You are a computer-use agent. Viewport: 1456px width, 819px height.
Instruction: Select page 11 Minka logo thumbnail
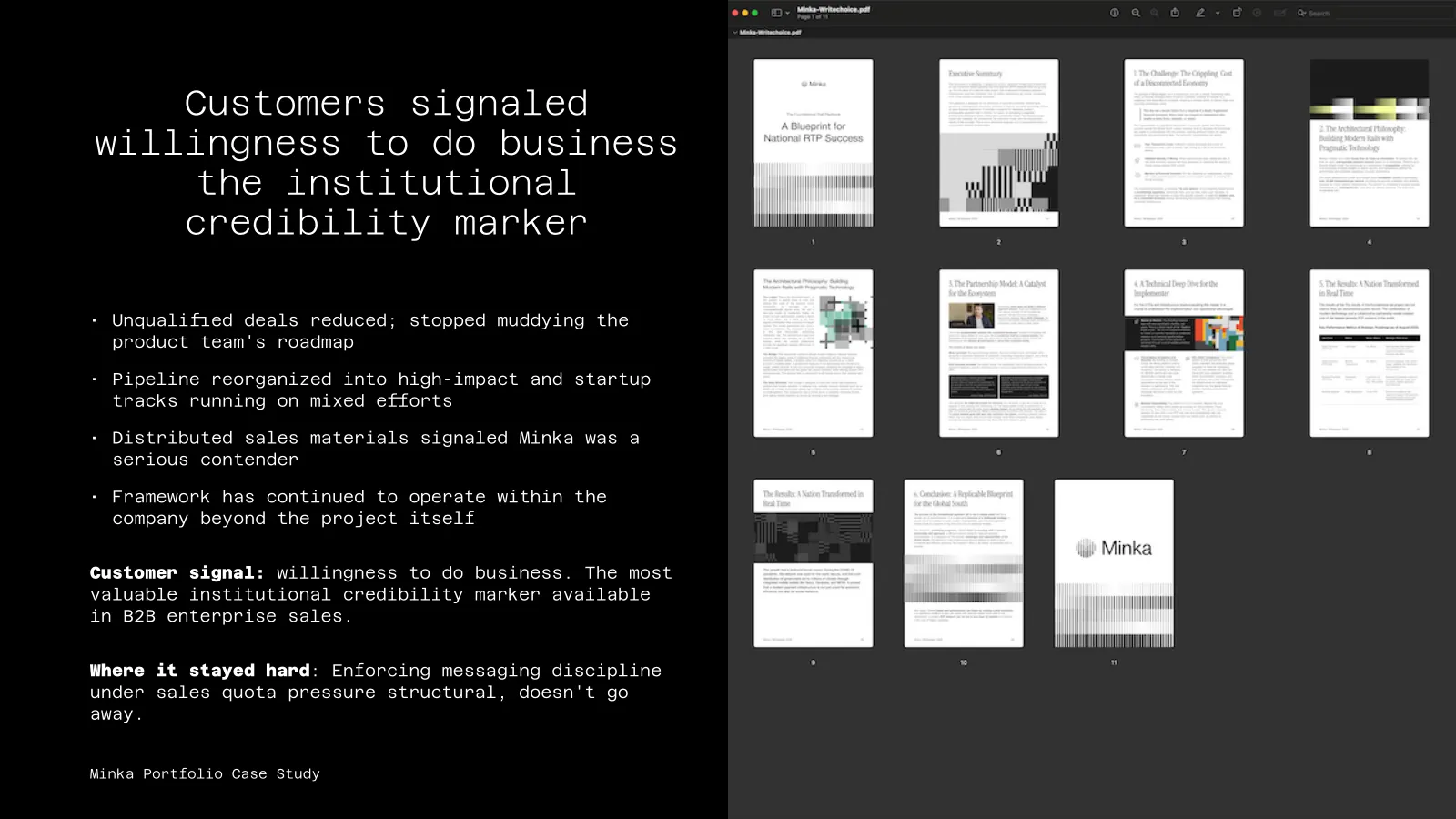point(1114,563)
